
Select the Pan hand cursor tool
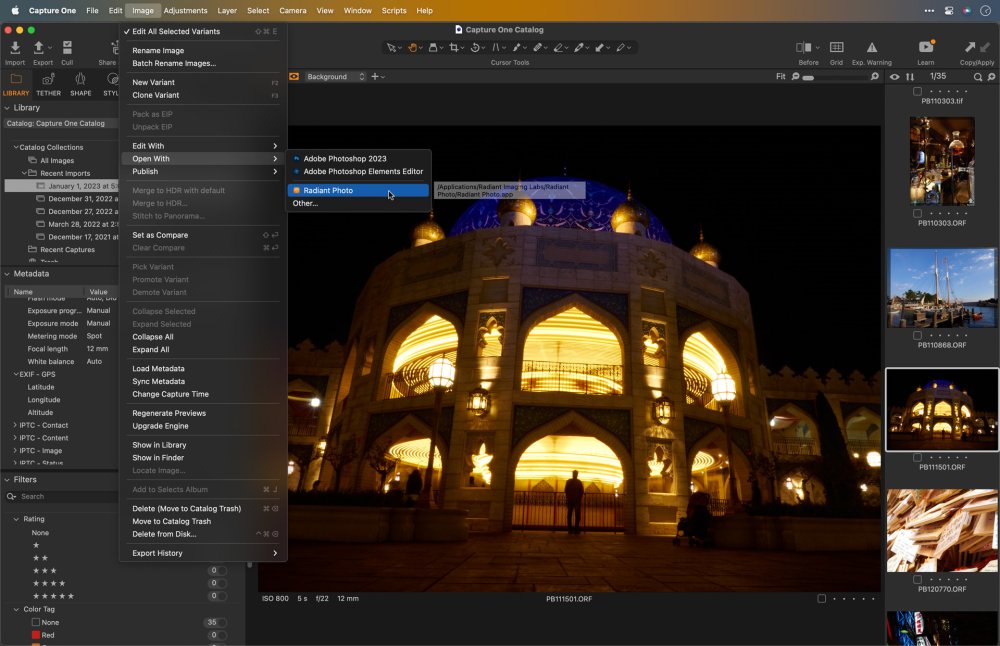tap(413, 47)
